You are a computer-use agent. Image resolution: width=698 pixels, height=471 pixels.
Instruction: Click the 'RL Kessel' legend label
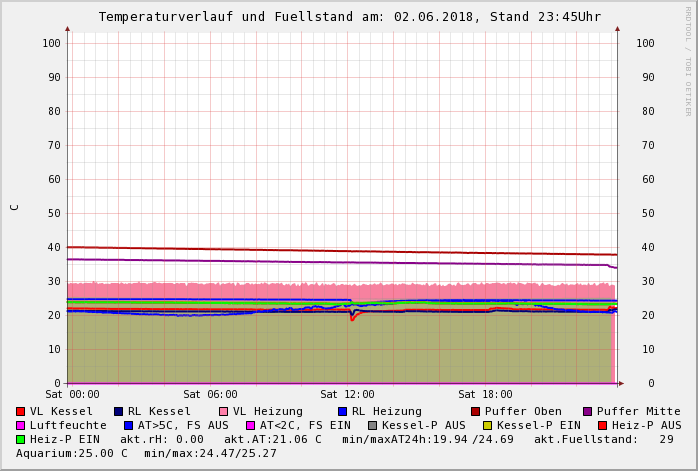tap(159, 411)
